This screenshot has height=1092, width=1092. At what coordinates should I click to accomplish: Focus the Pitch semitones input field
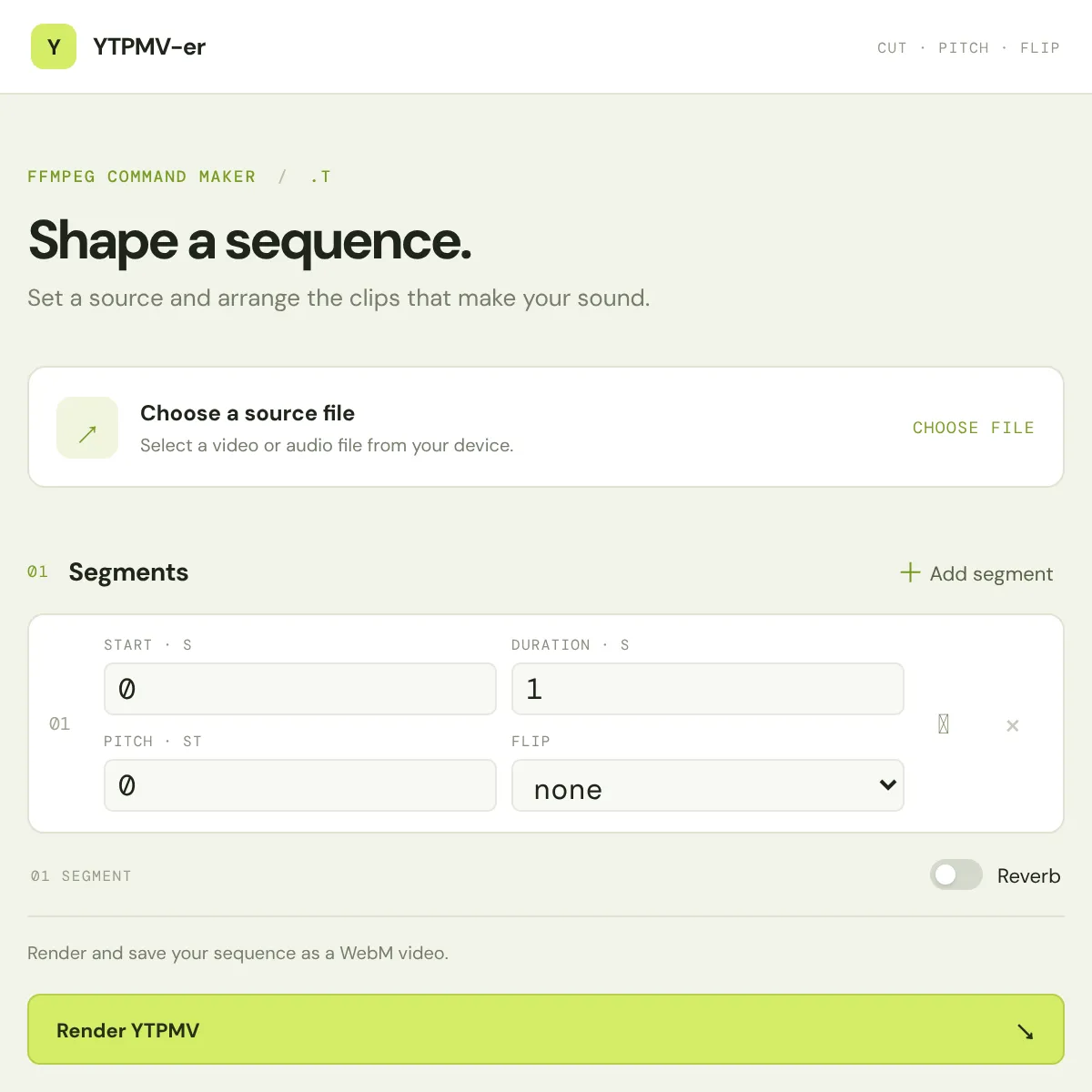[x=300, y=785]
